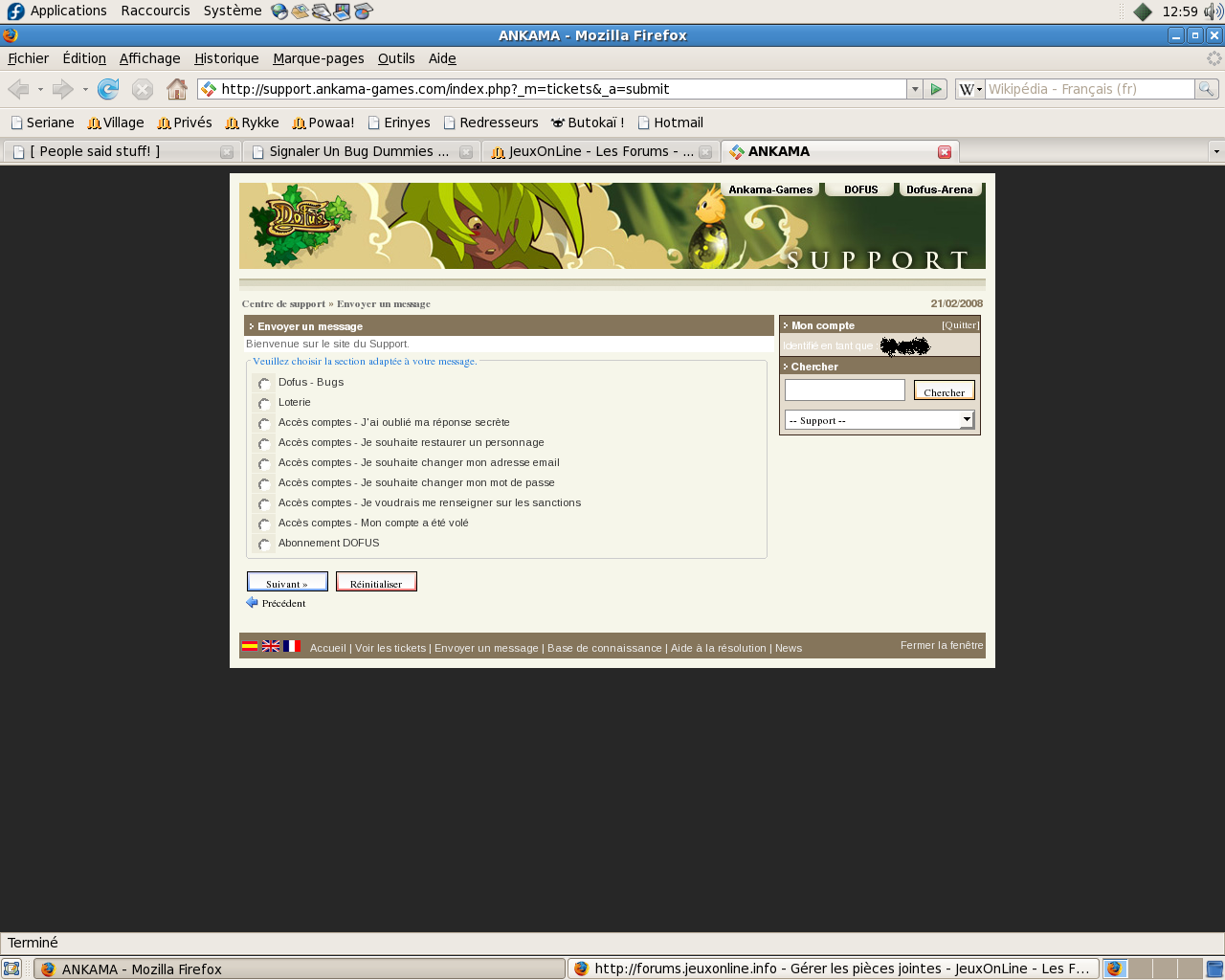Select Abonnement DOFUS option
Viewport: 1225px width, 980px height.
click(264, 544)
